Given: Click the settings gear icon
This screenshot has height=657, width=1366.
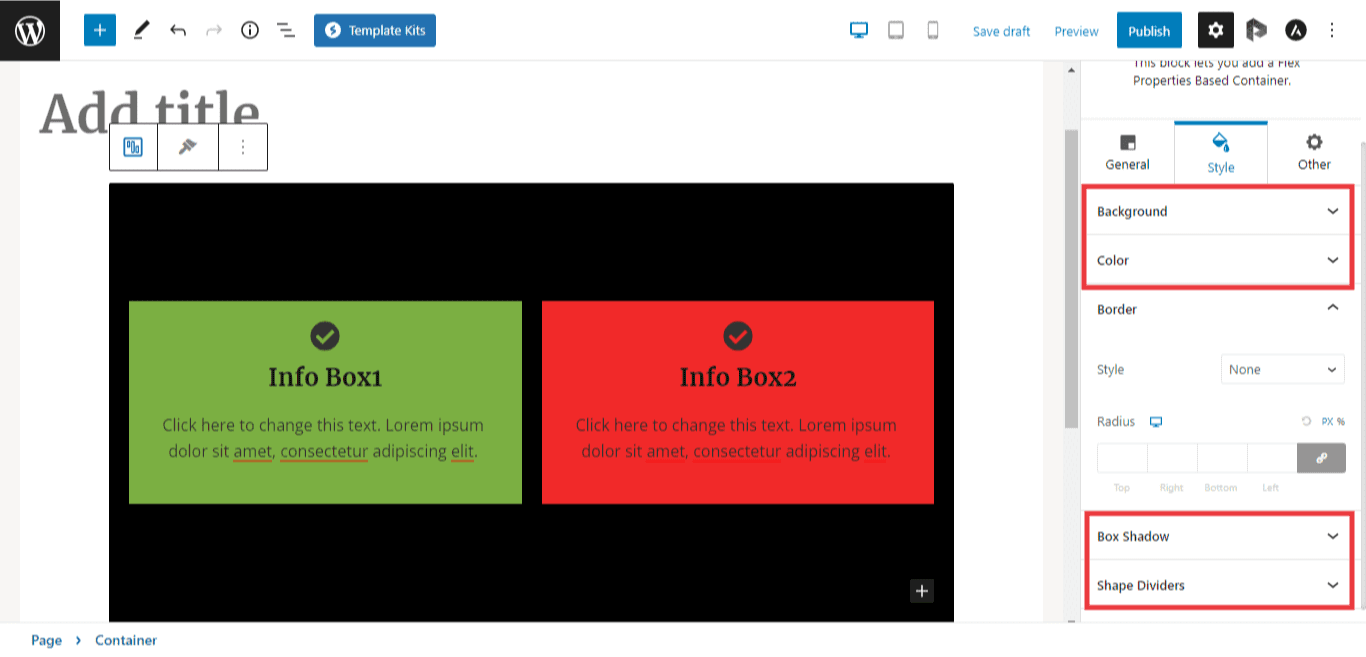Looking at the screenshot, I should (1215, 31).
